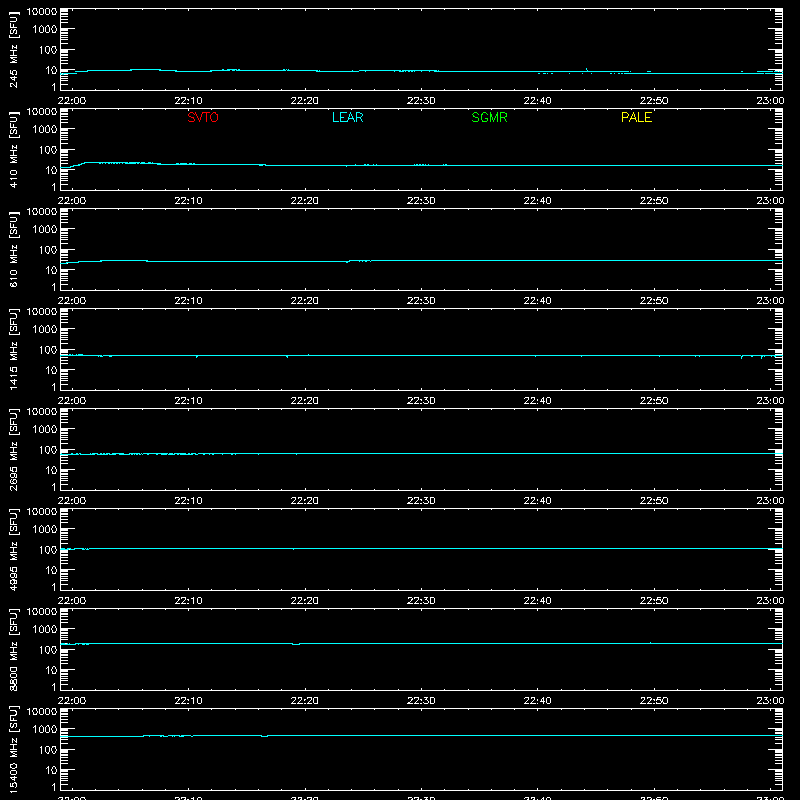Click 22:10 label under the 1415 MHz panel

188,401
